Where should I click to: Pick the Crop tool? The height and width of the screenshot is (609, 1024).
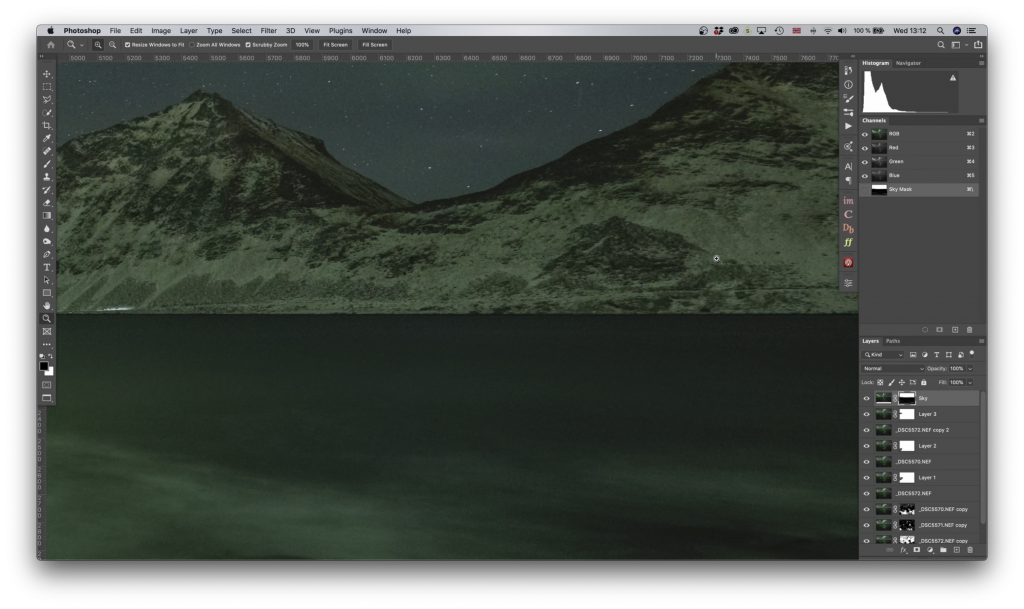coord(47,125)
